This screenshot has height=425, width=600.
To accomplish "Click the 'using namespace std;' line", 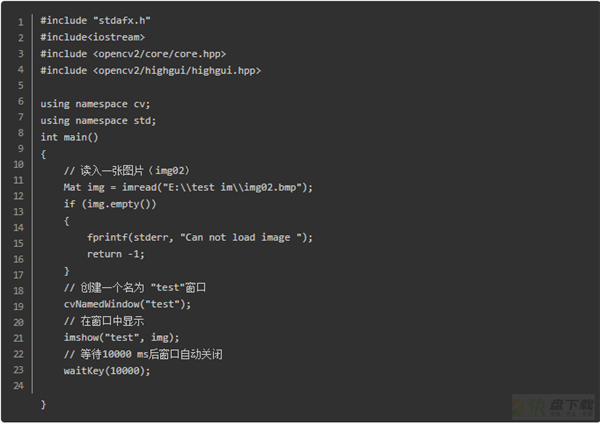I will 98,120.
